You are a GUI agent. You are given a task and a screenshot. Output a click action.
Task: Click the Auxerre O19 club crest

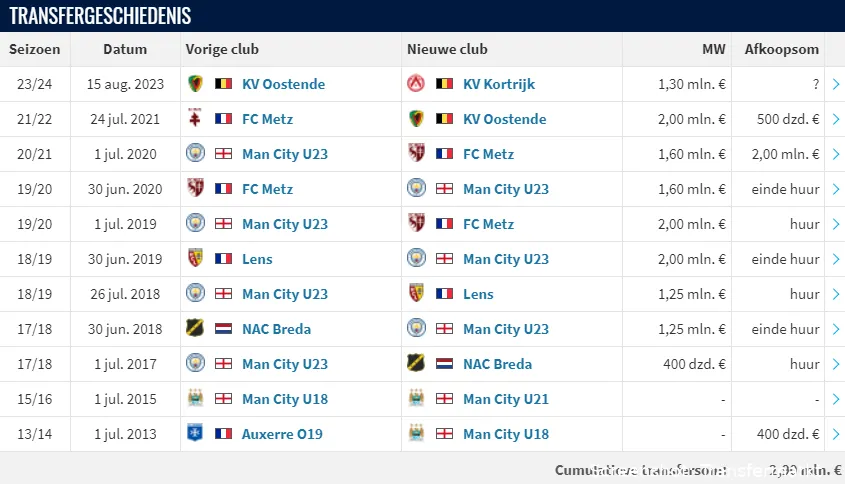[x=195, y=434]
